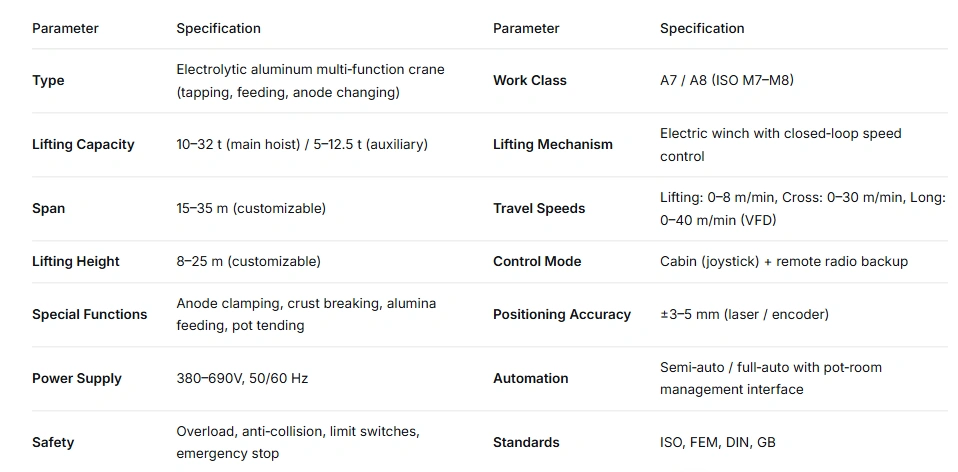Select the 'Automation' parameter label
Viewport: 958px width, 472px height.
[x=531, y=379]
